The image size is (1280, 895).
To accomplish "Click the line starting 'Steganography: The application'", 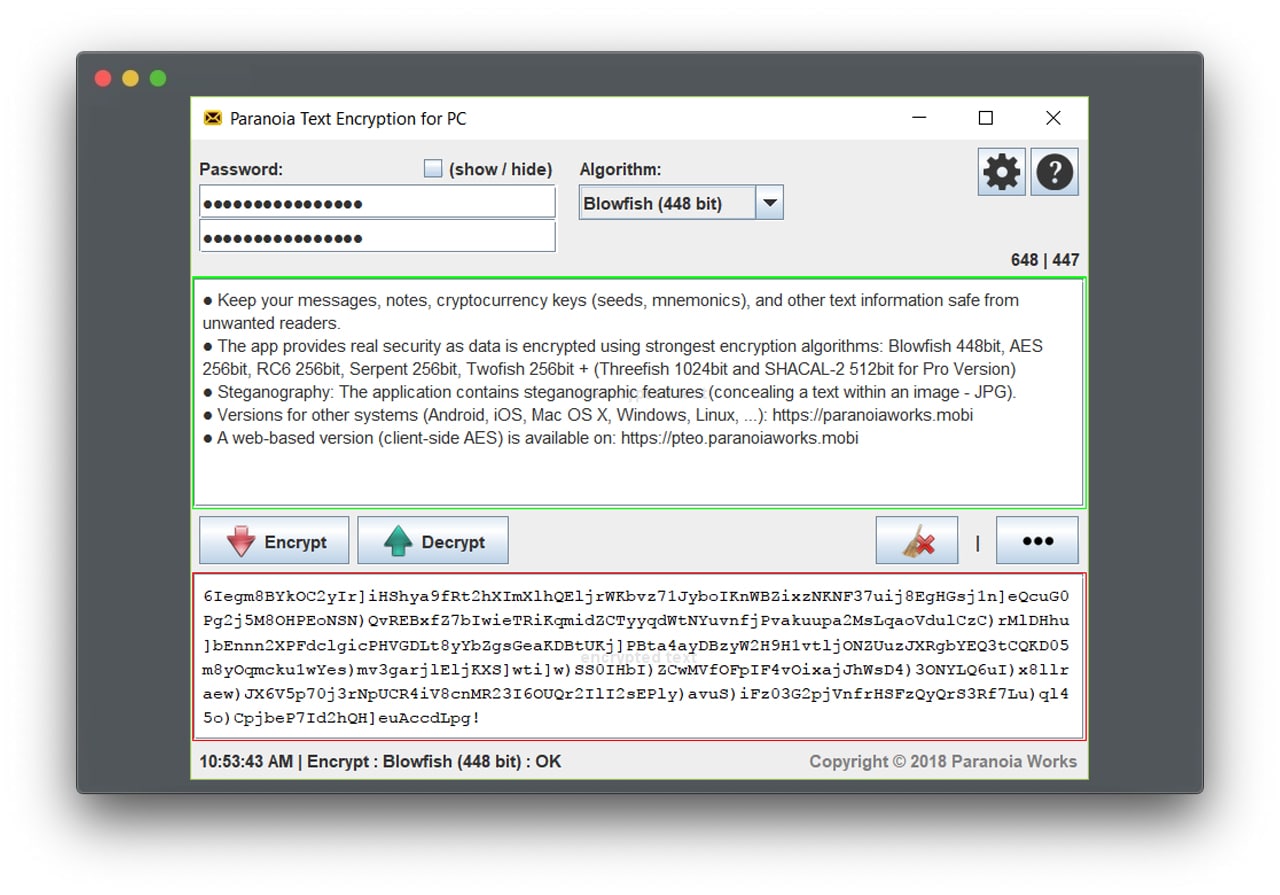I will pos(609,392).
